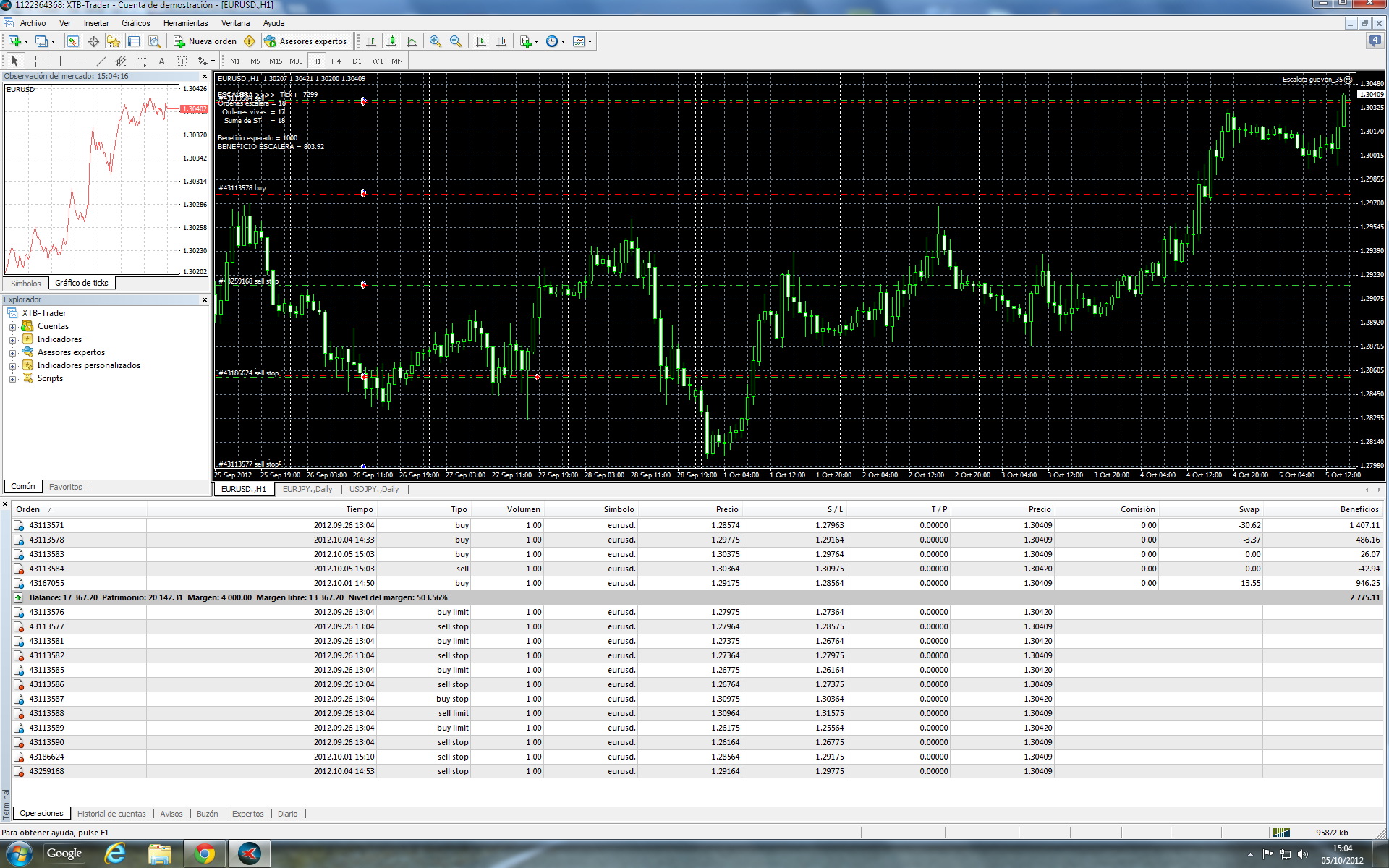
Task: Open the EURJPY.,Daily chart tab
Action: coord(307,489)
